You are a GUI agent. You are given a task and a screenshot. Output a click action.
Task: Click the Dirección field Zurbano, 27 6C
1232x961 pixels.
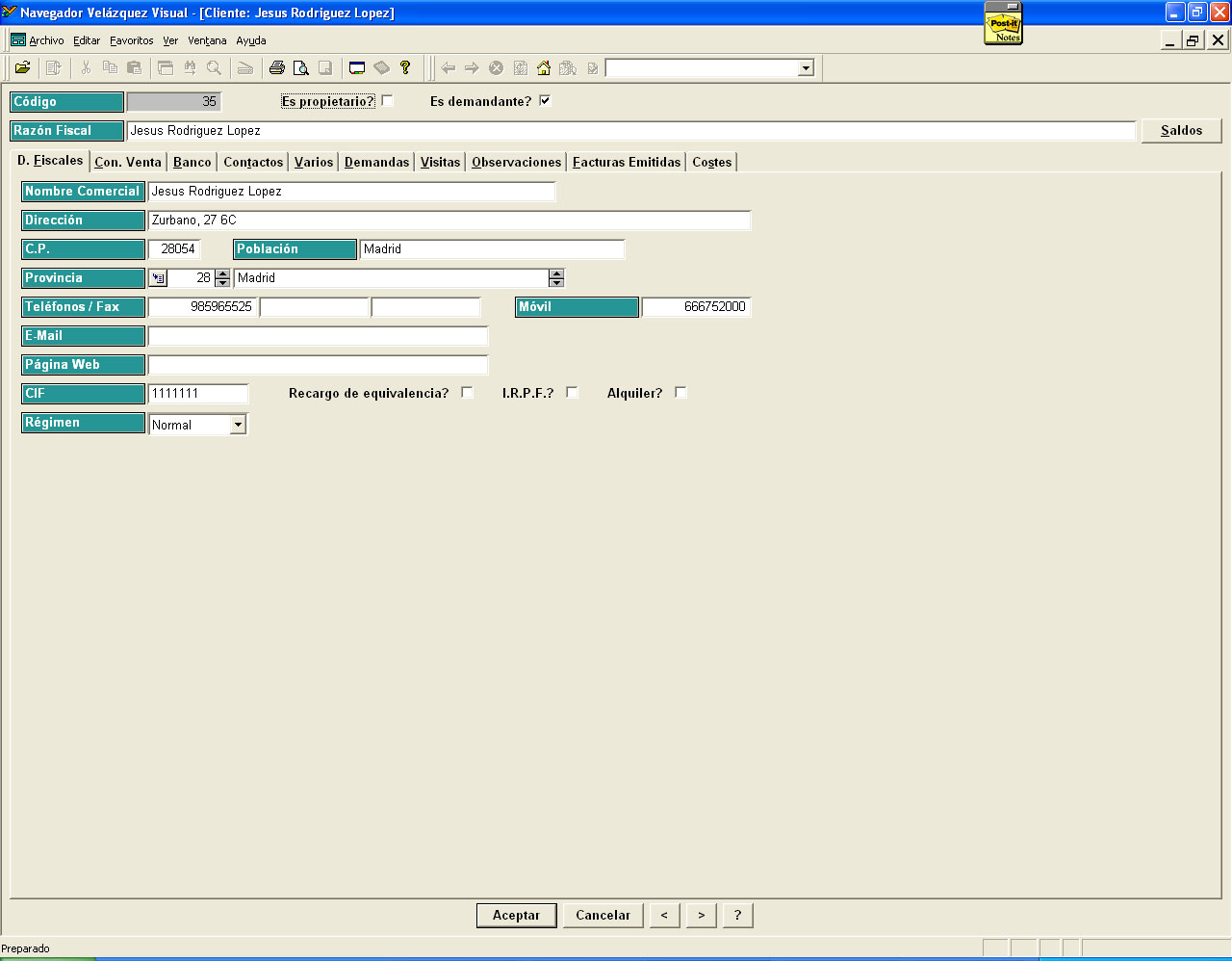[449, 221]
